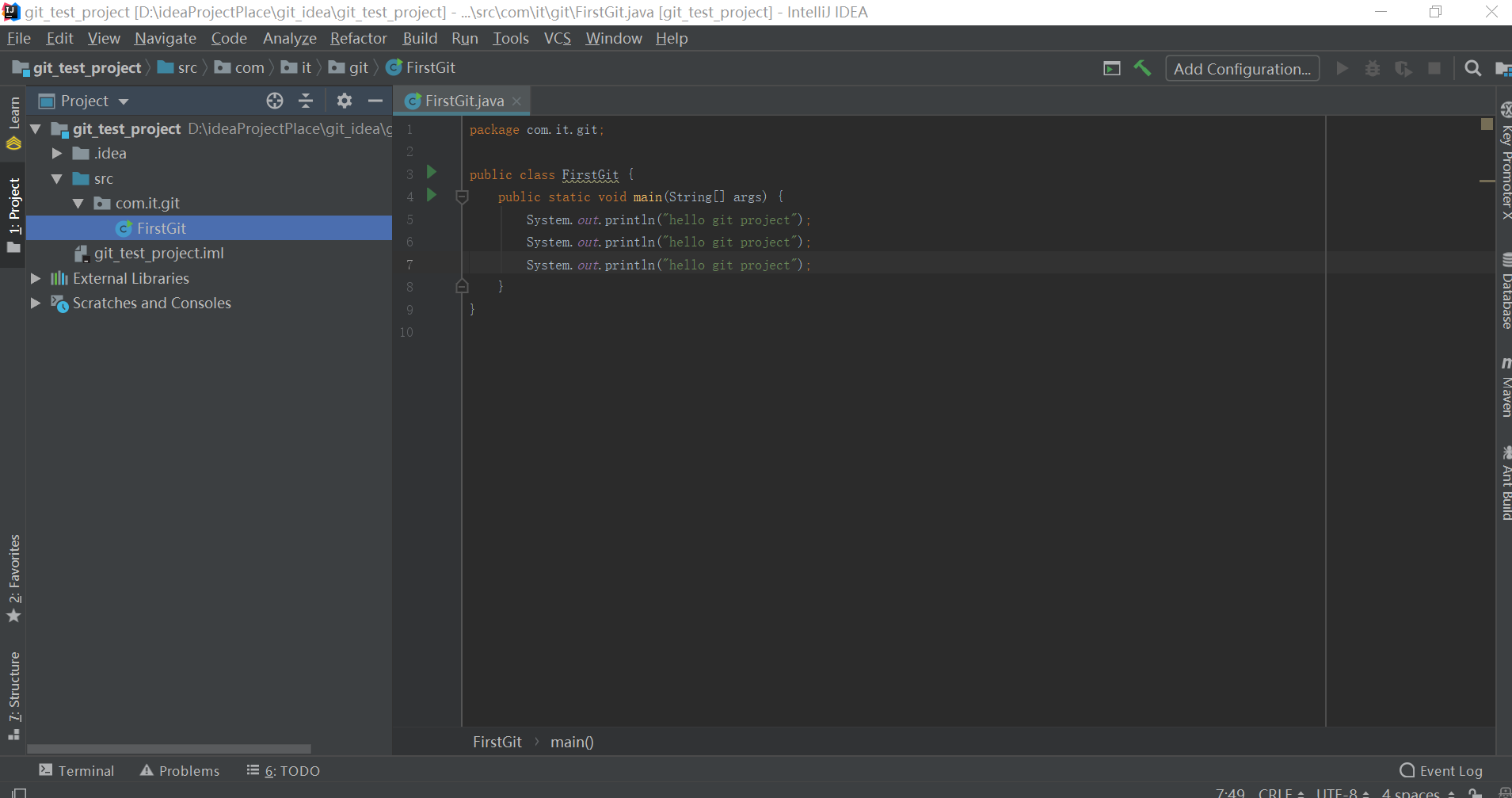1512x798 pixels.
Task: Click line number 10 in the gutter
Action: (406, 332)
